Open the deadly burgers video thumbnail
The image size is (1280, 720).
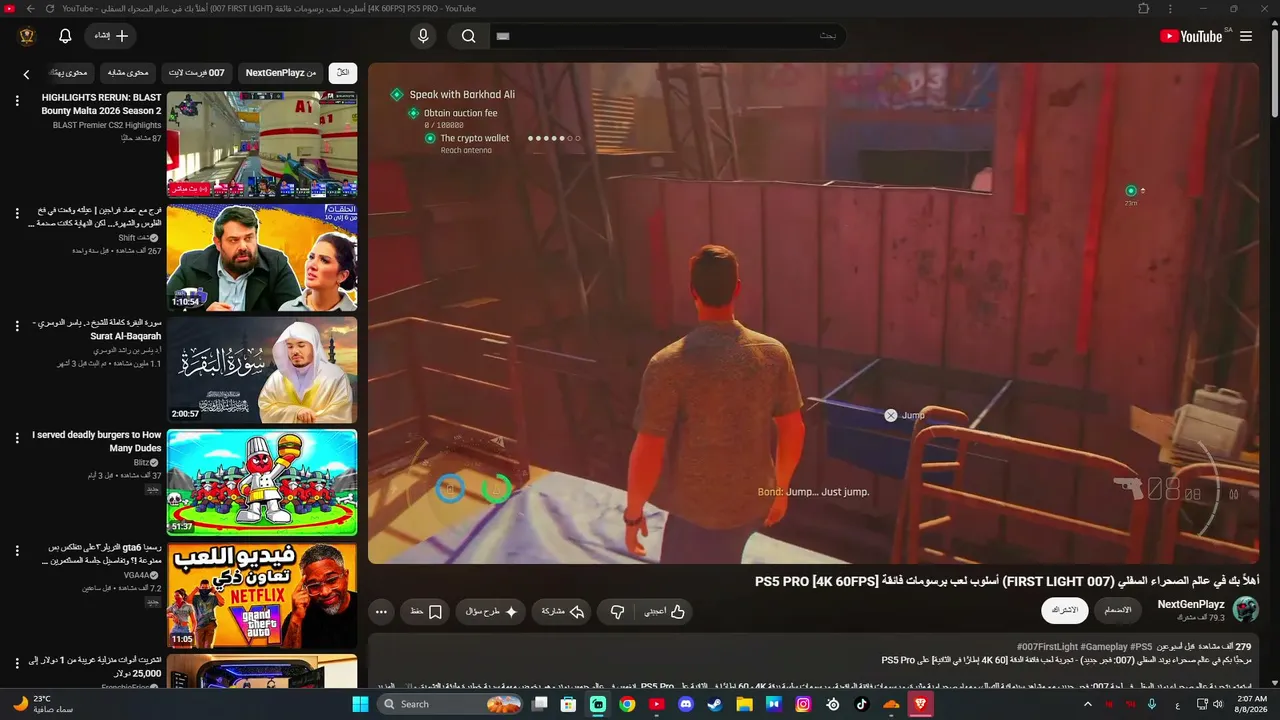[262, 483]
